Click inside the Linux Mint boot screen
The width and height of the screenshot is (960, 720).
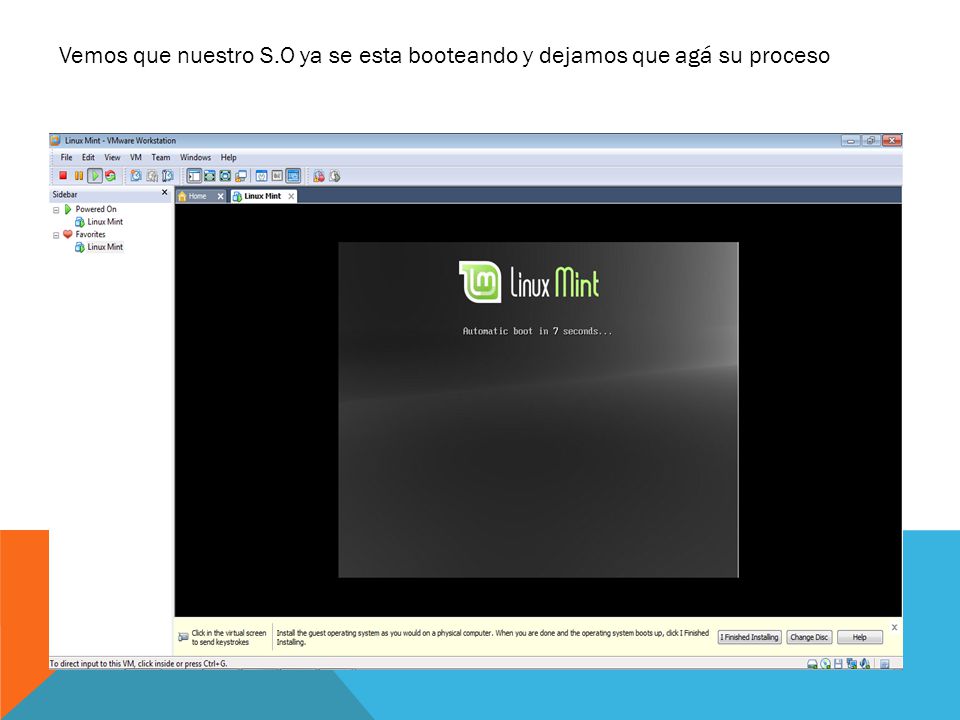pyautogui.click(x=538, y=409)
